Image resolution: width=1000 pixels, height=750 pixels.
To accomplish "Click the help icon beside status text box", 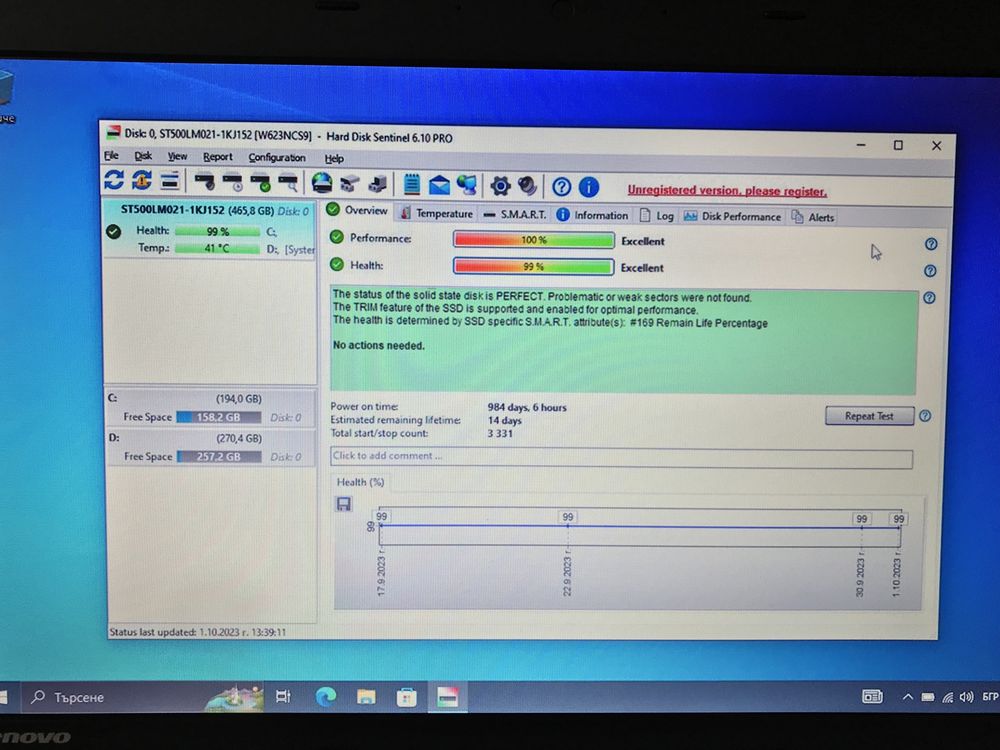I will click(x=929, y=298).
